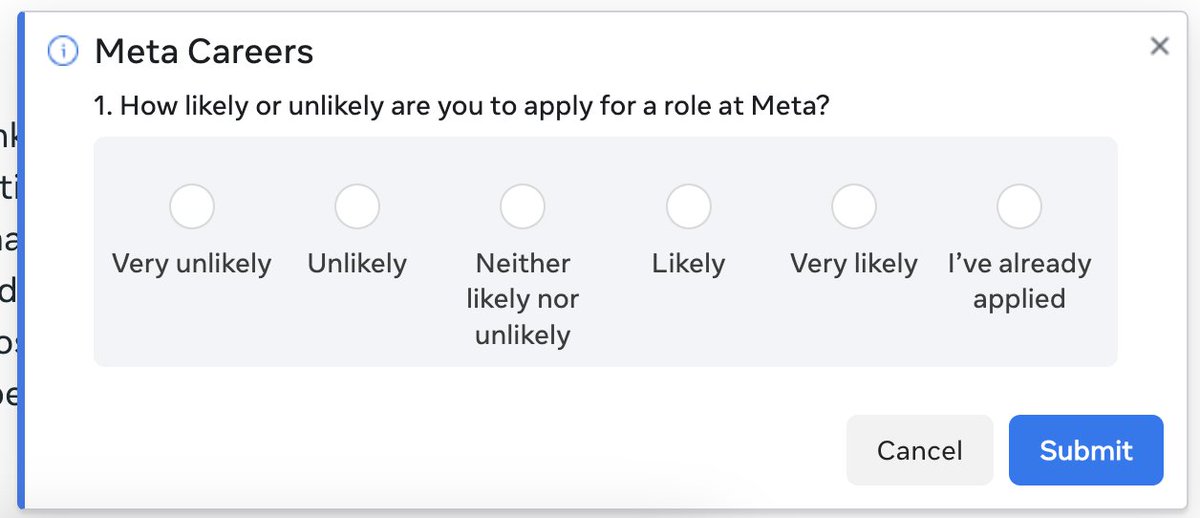The height and width of the screenshot is (518, 1200).
Task: Click the "I've already applied" label text
Action: [1019, 281]
